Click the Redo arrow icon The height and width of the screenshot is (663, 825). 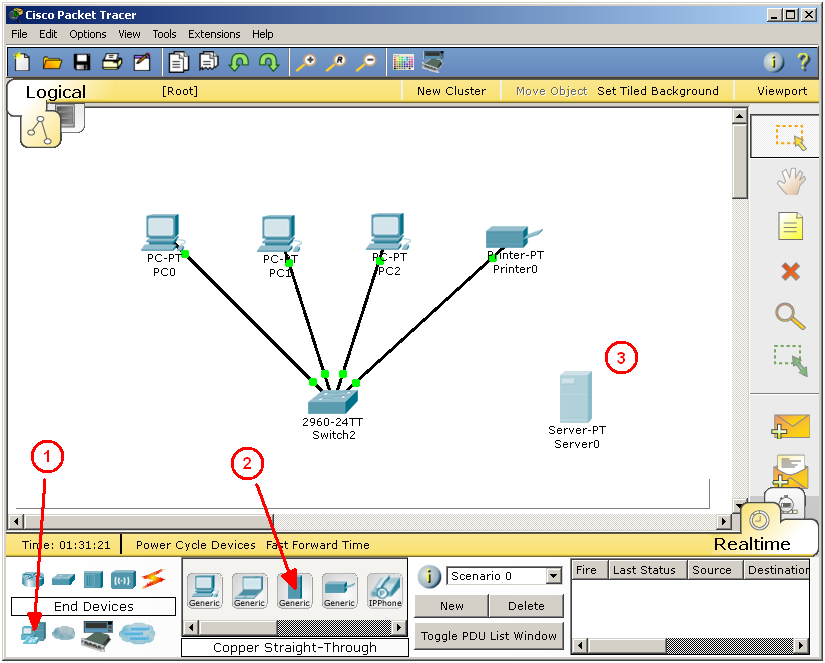pyautogui.click(x=269, y=62)
